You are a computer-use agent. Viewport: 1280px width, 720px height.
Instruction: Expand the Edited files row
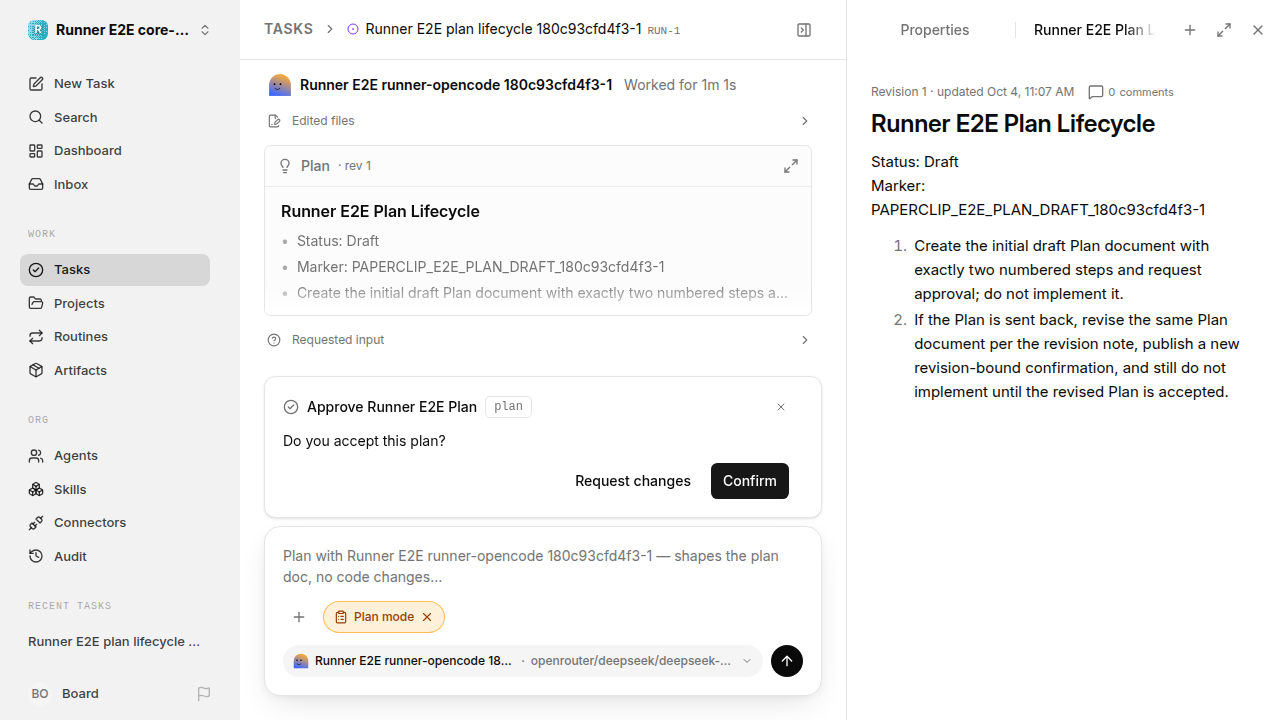tap(538, 121)
